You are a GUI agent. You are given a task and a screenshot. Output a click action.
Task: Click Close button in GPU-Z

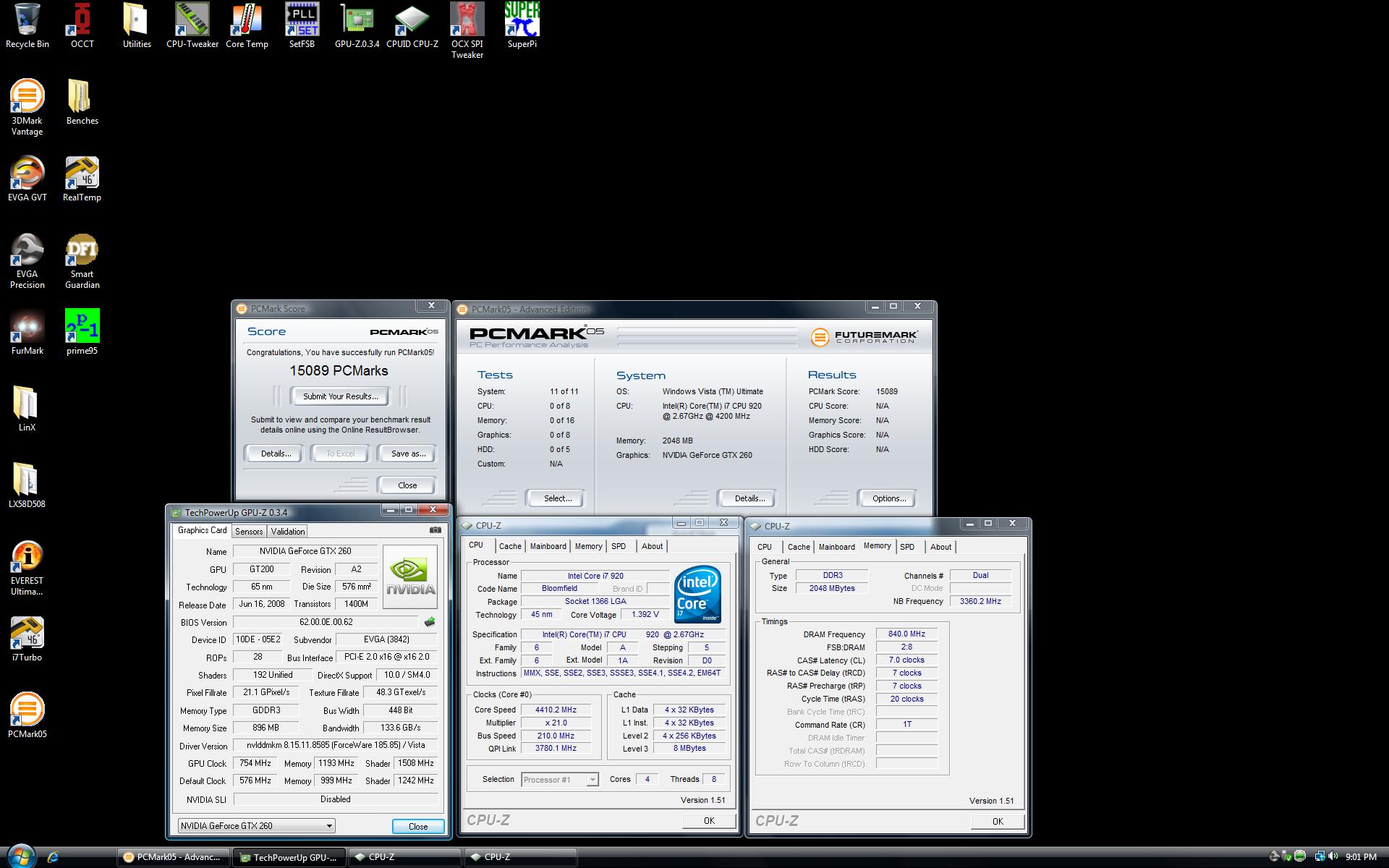418,826
